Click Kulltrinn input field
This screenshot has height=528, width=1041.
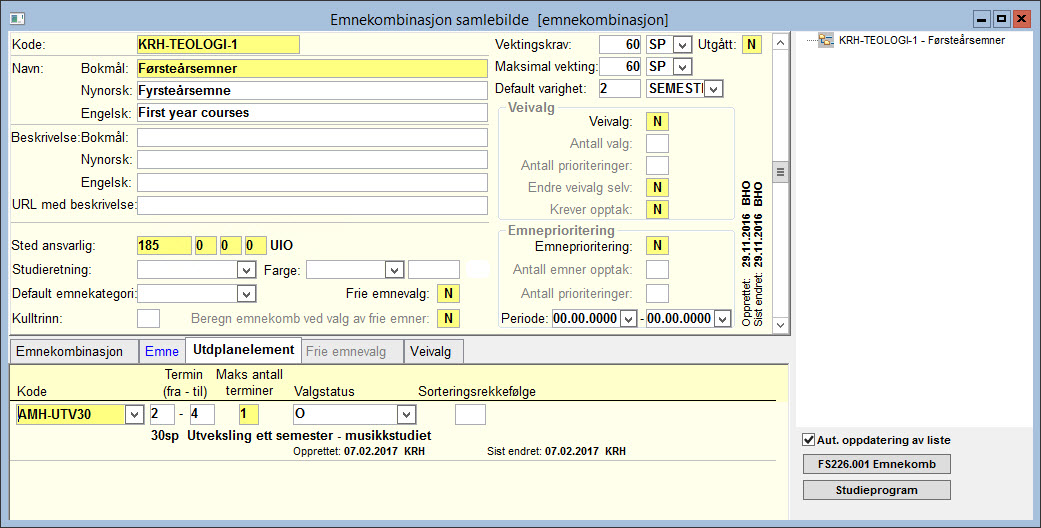coord(148,318)
